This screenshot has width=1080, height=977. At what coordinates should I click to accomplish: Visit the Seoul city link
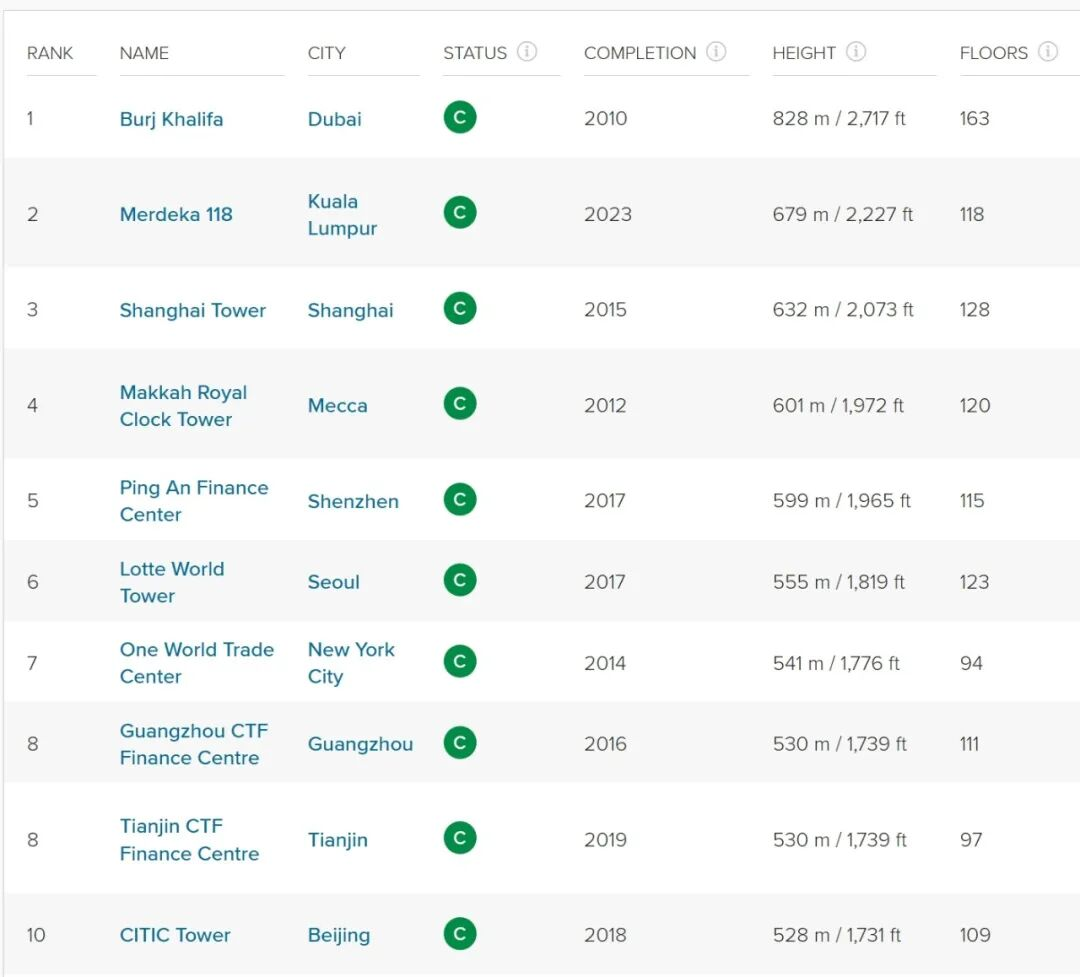[333, 582]
